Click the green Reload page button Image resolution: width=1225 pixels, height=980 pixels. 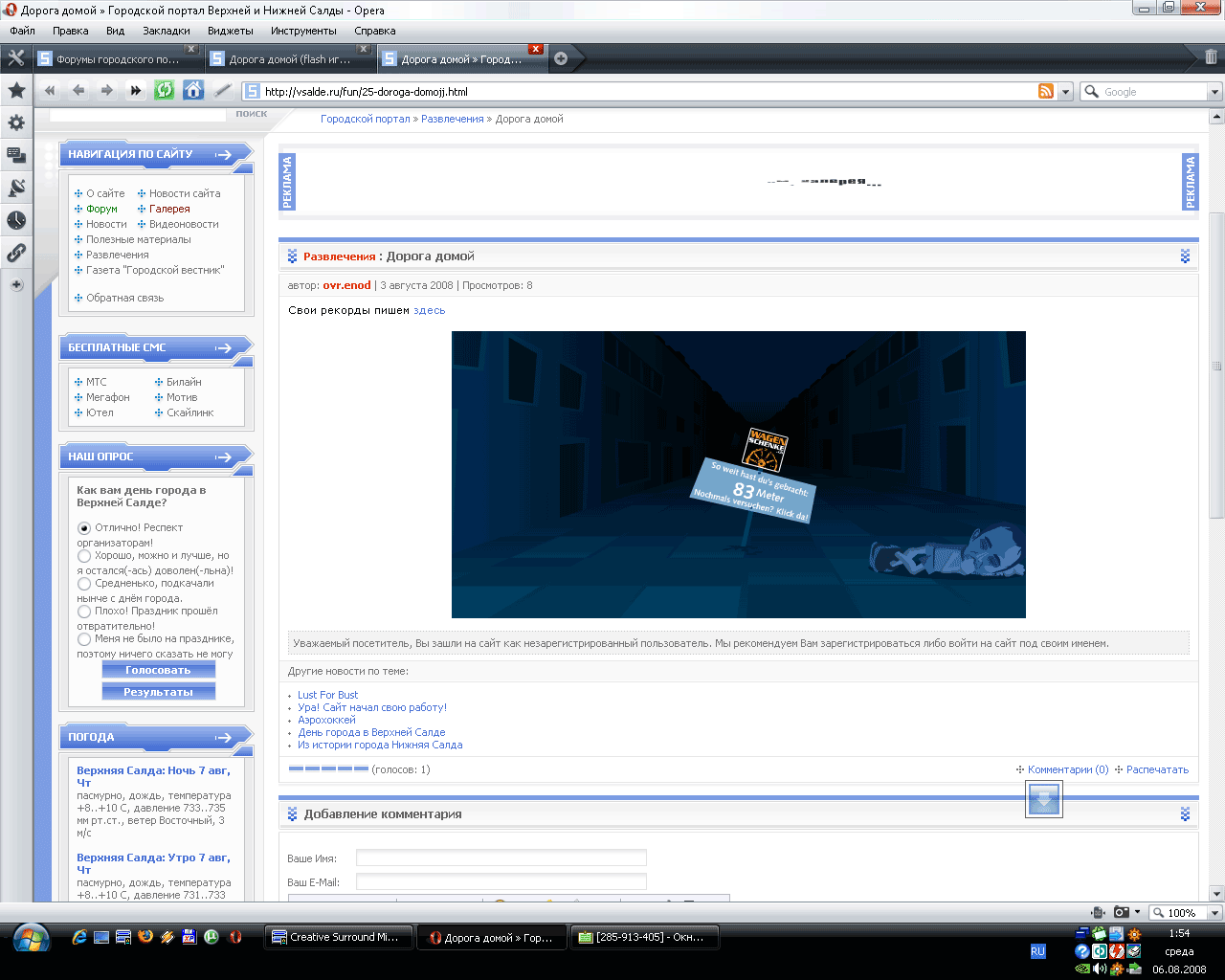(x=165, y=90)
